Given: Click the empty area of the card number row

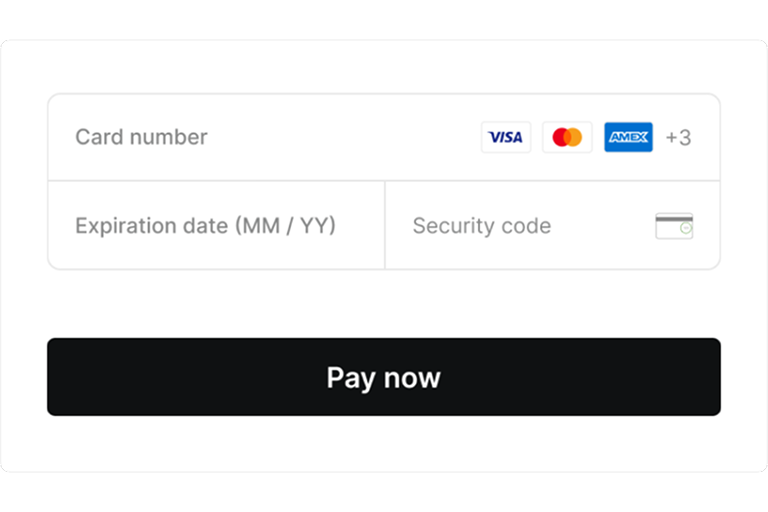Looking at the screenshot, I should tap(340, 137).
